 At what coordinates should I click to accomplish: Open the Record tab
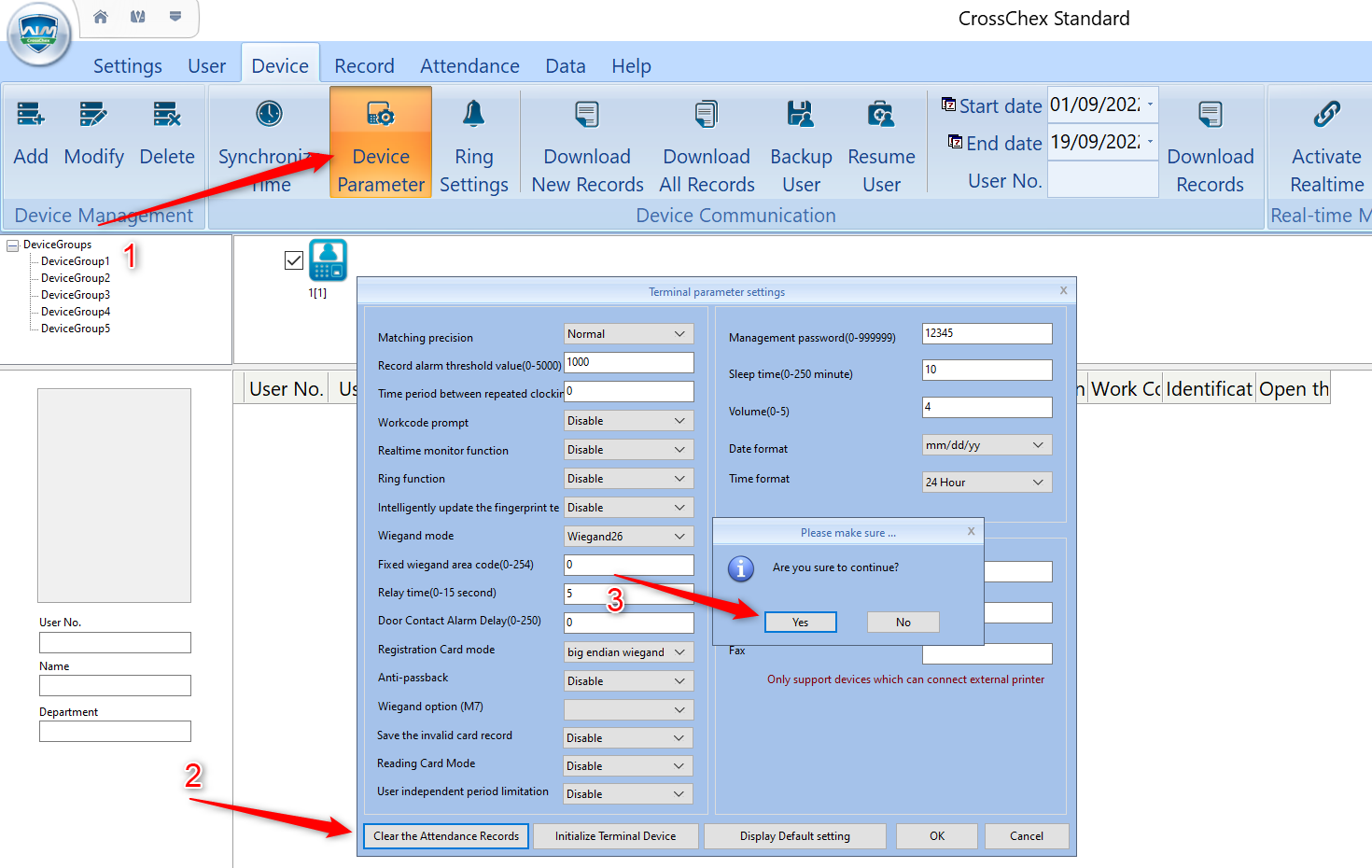[x=364, y=66]
